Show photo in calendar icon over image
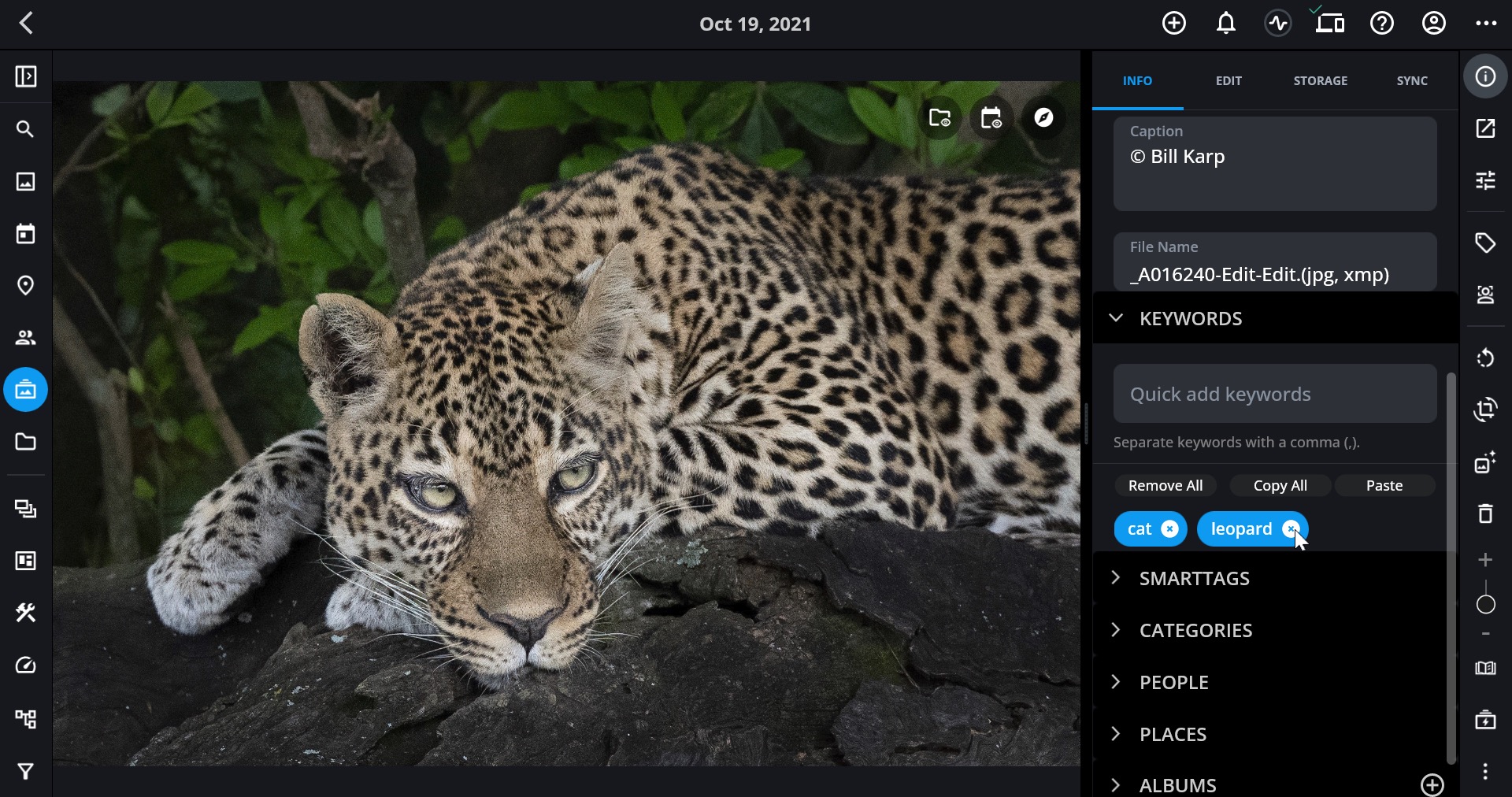The width and height of the screenshot is (1512, 797). [x=991, y=118]
